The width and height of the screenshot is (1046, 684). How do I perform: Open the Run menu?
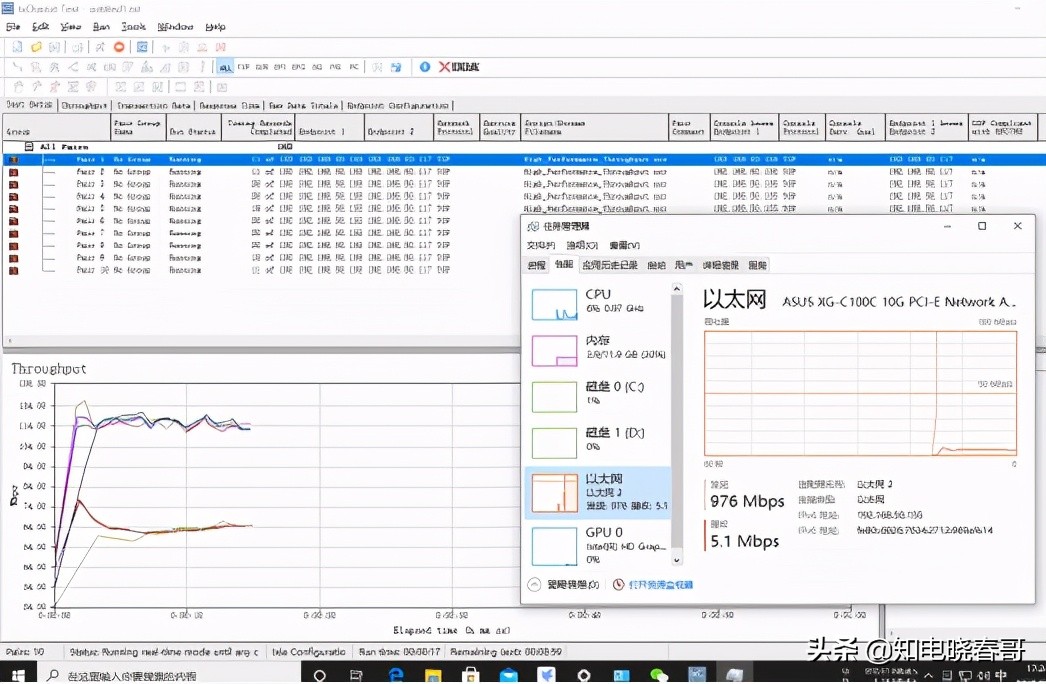[x=101, y=27]
